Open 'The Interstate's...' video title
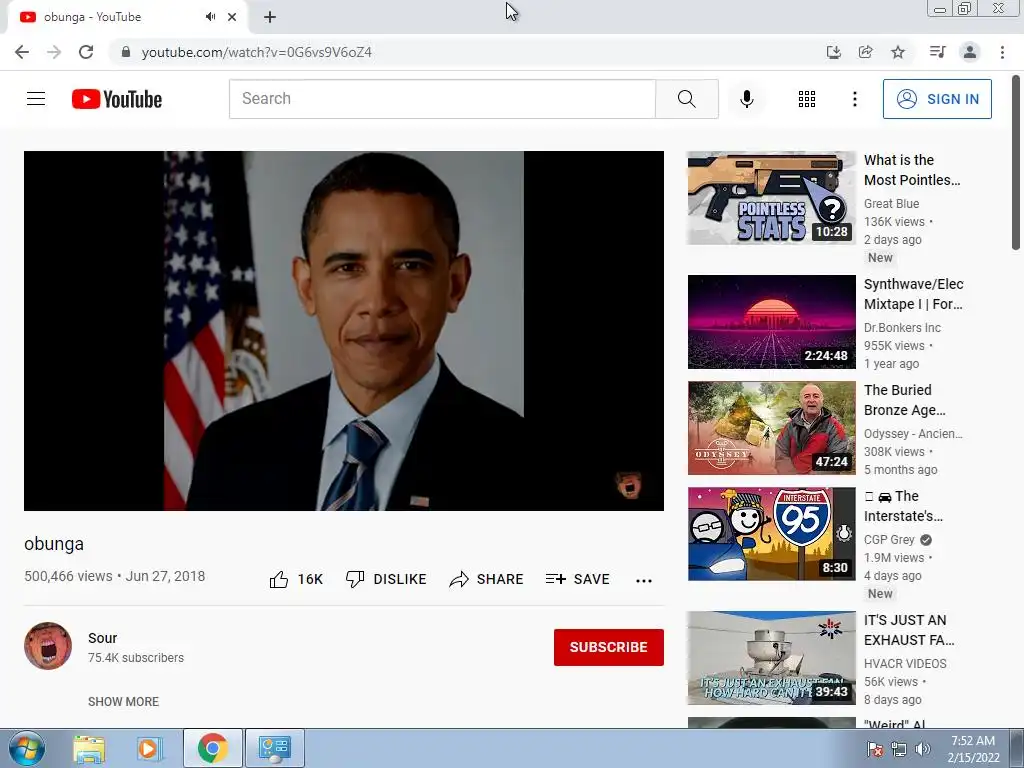This screenshot has width=1024, height=768. tap(903, 506)
